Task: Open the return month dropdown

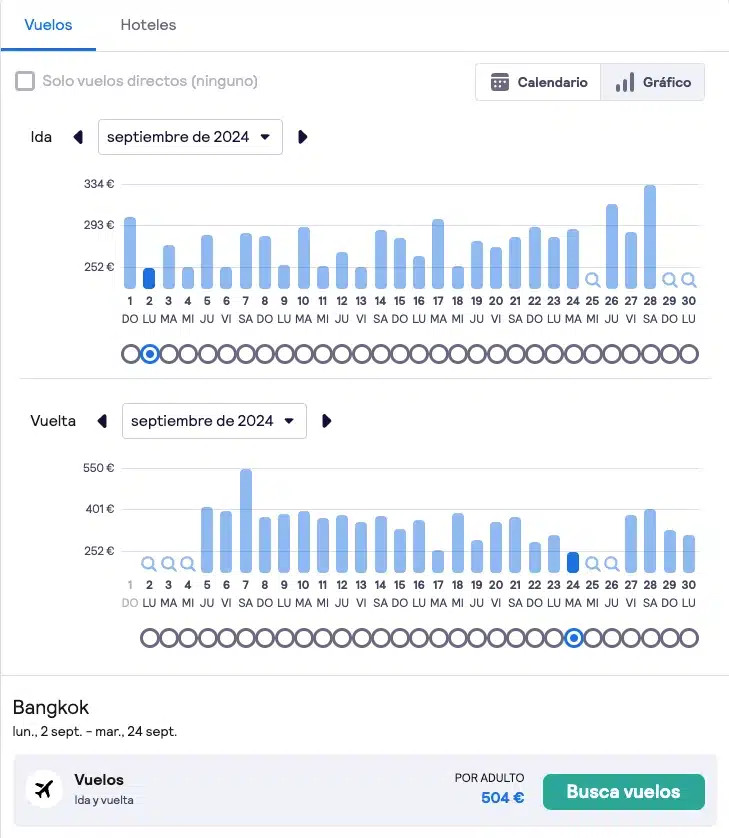Action: pos(214,421)
